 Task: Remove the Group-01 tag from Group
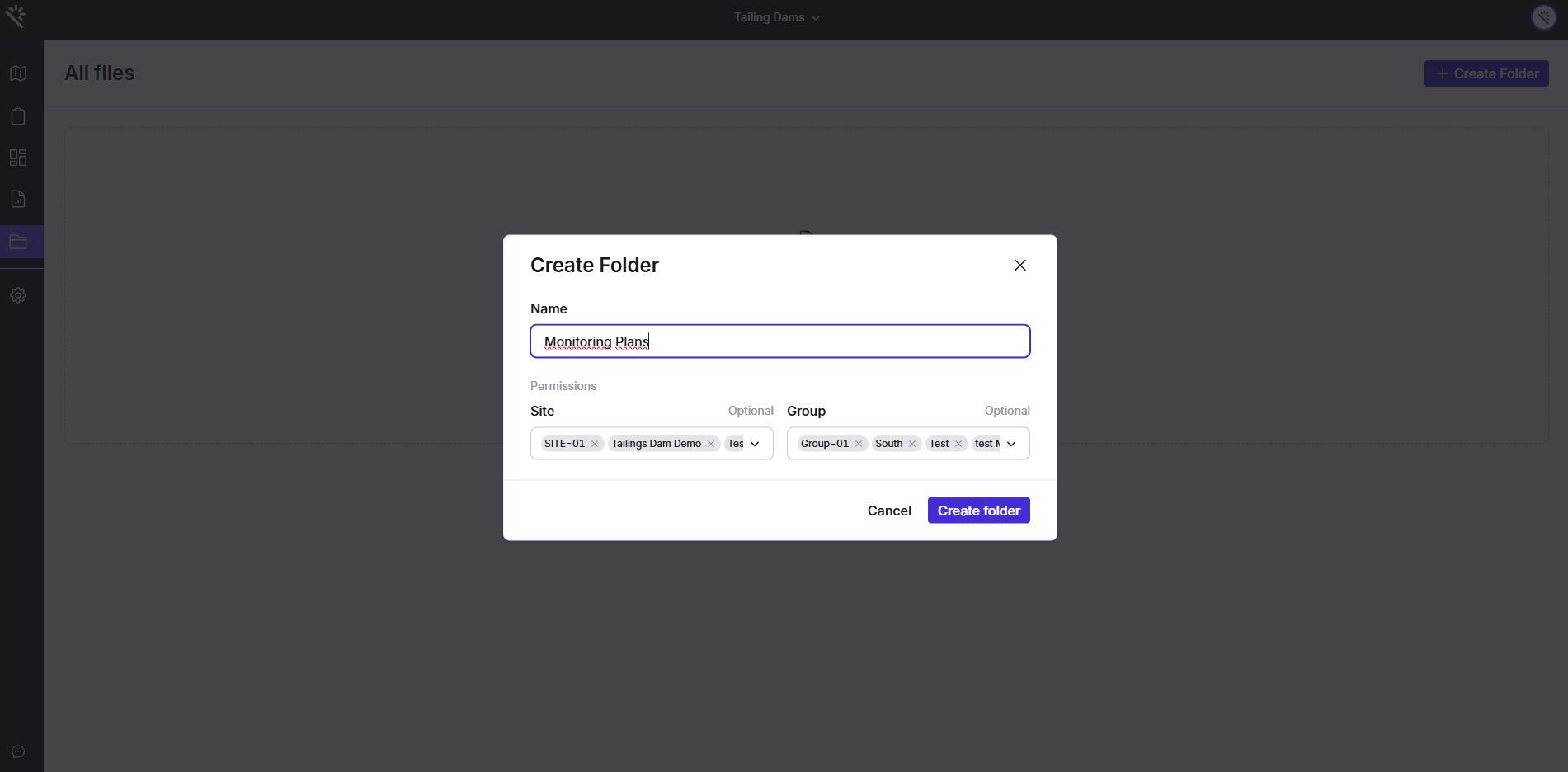point(859,444)
